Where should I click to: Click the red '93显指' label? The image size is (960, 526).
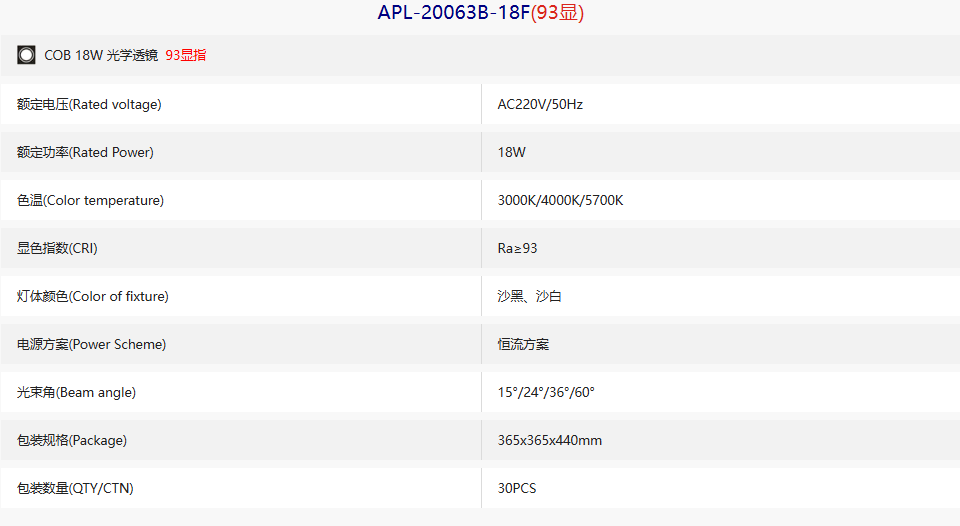click(x=186, y=55)
